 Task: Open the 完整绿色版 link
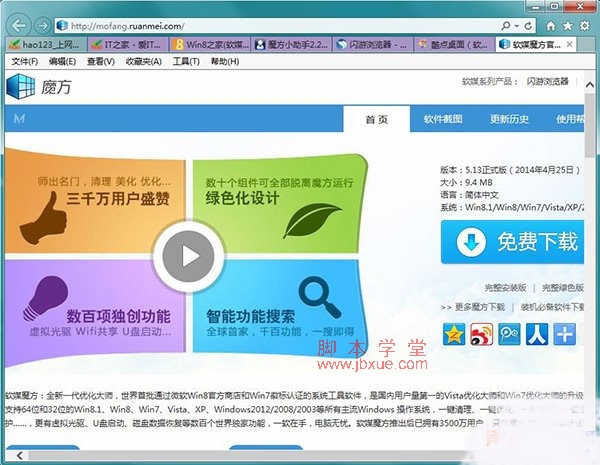tap(563, 287)
